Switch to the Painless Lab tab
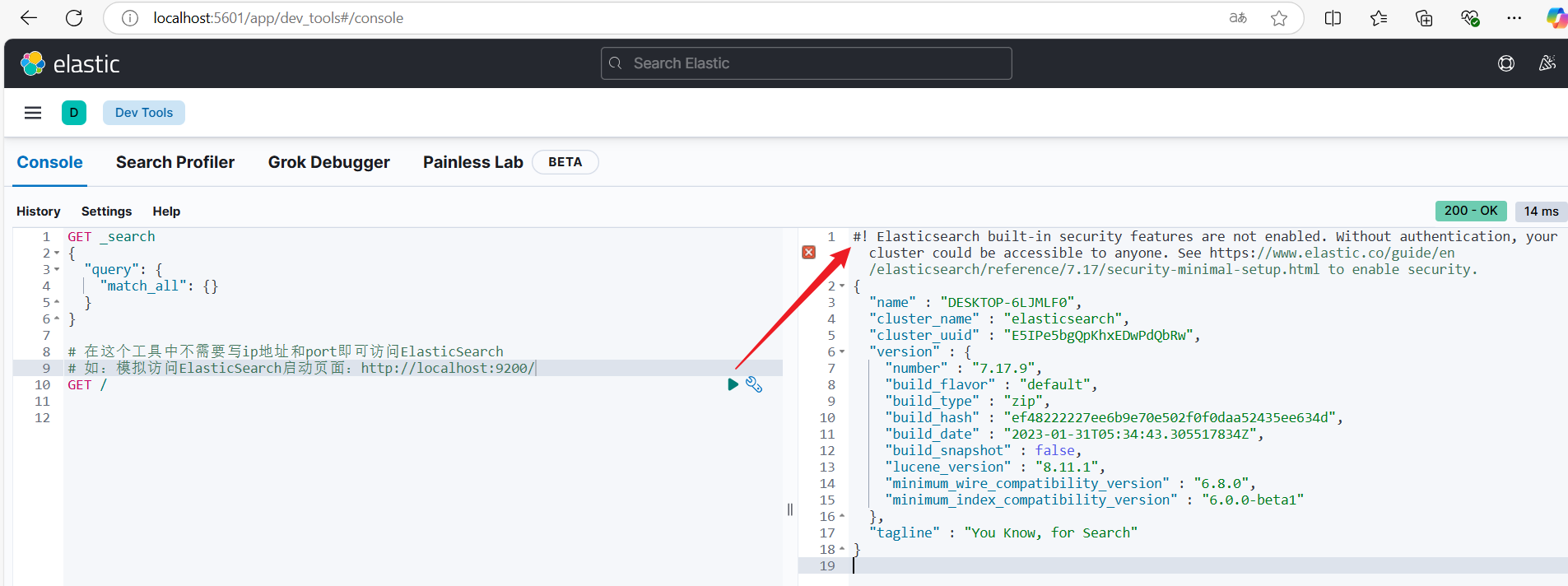The height and width of the screenshot is (586, 1568). 473,162
